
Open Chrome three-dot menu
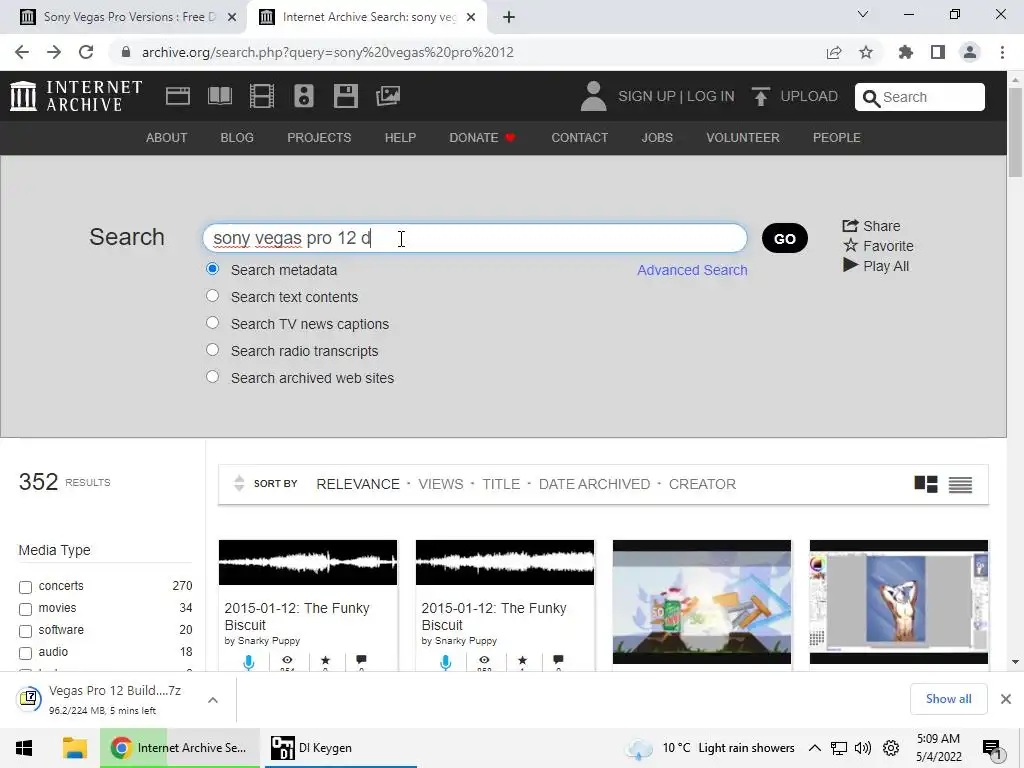(x=1002, y=52)
